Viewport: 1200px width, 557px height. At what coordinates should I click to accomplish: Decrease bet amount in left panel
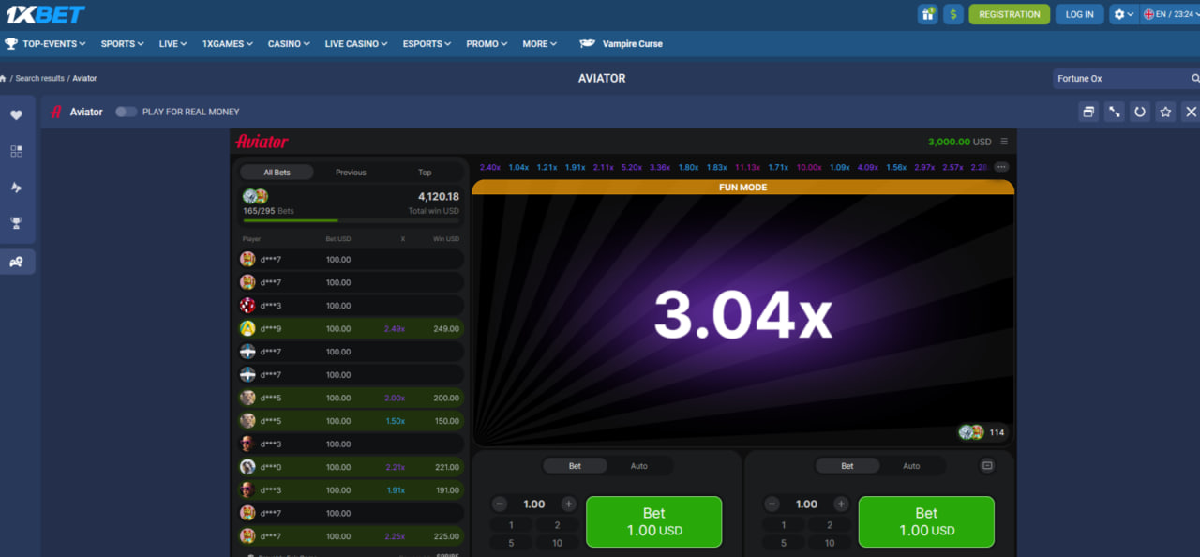500,504
